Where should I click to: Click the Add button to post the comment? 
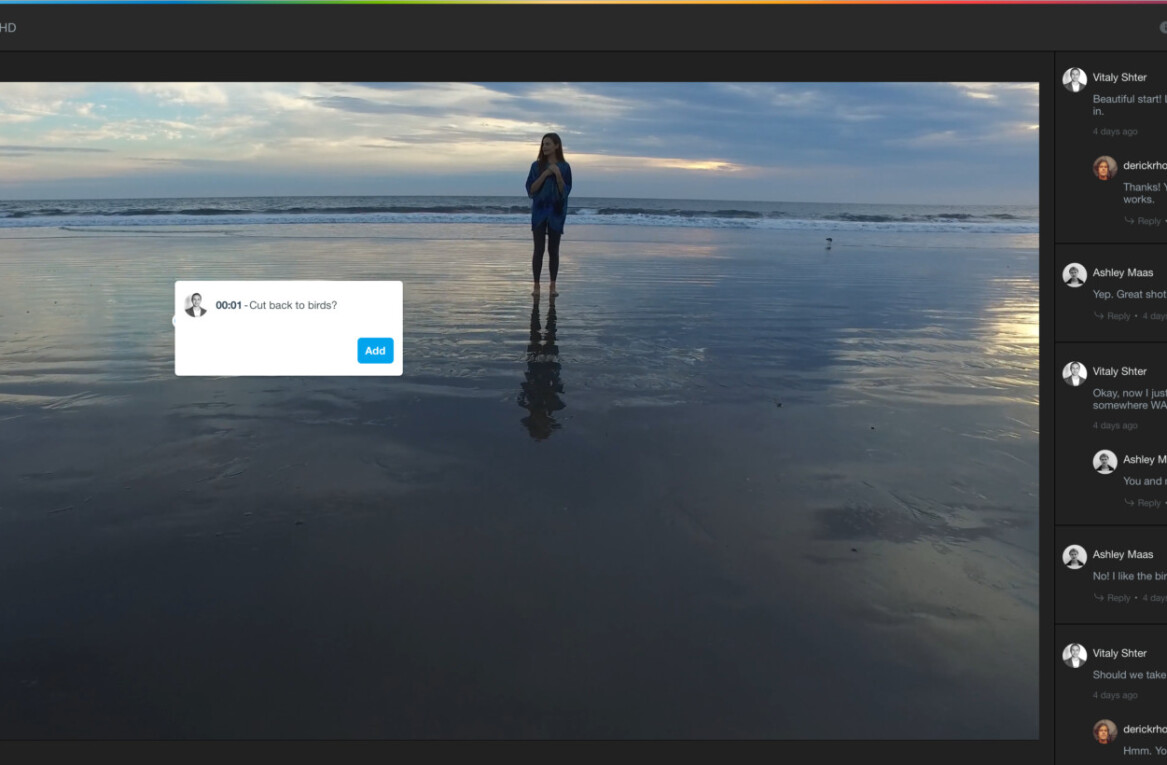tap(375, 350)
